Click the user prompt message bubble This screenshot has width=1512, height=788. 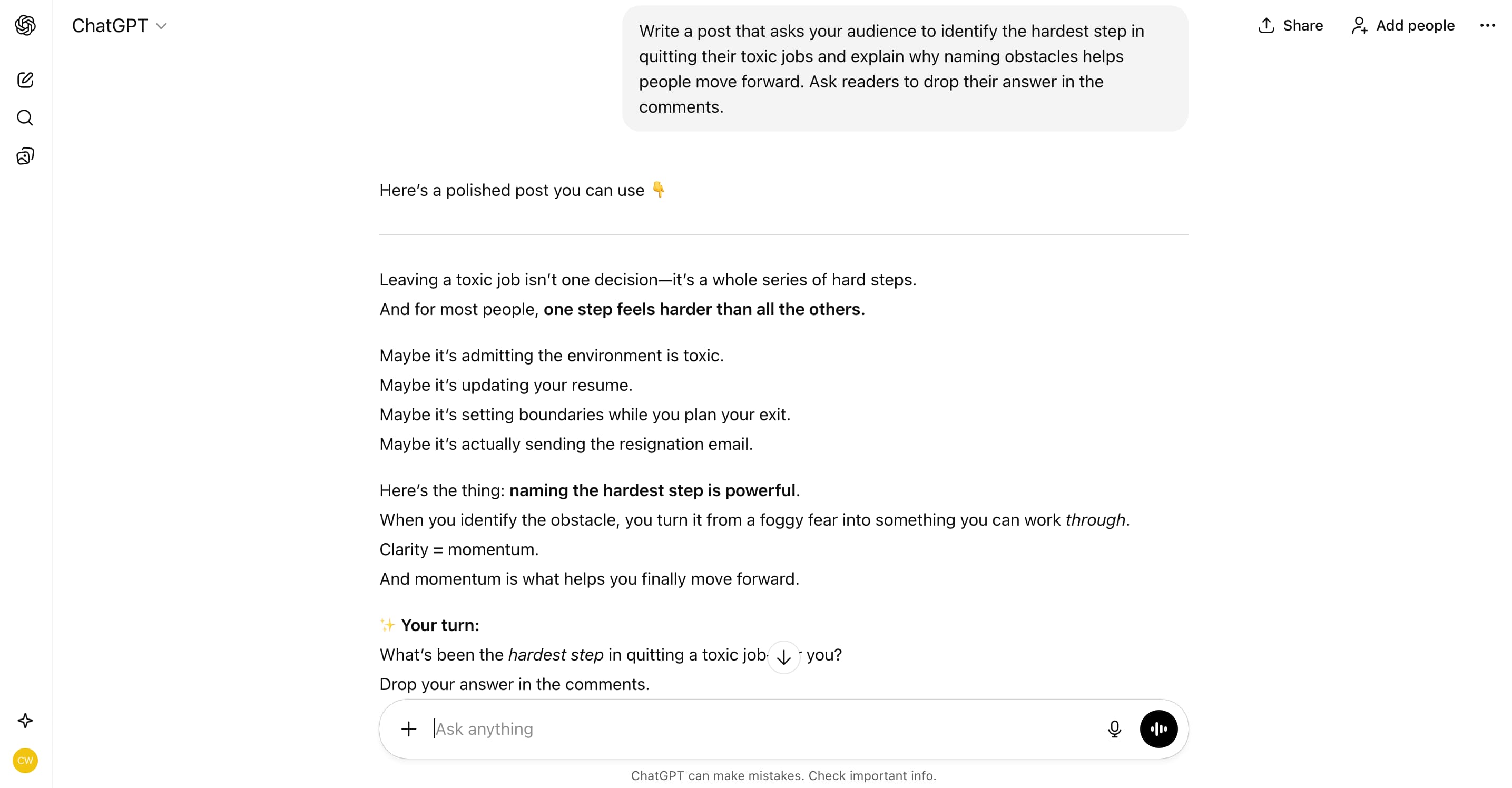905,68
